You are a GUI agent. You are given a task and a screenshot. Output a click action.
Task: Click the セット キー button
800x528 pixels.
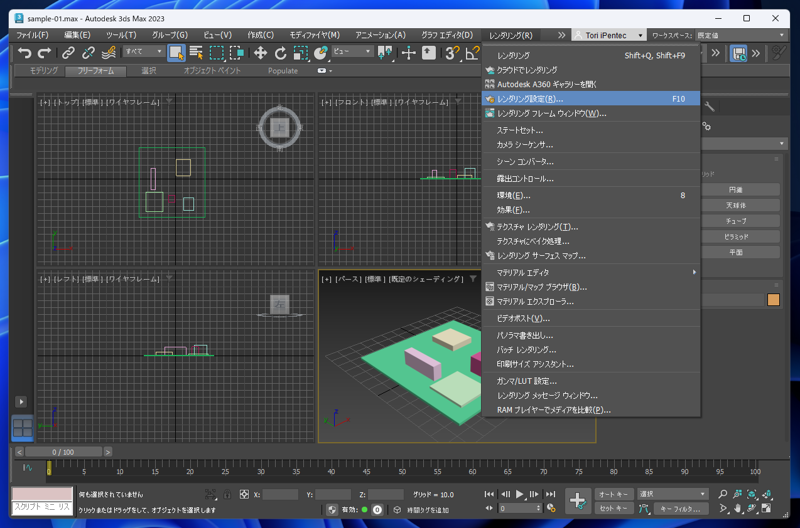coord(614,509)
